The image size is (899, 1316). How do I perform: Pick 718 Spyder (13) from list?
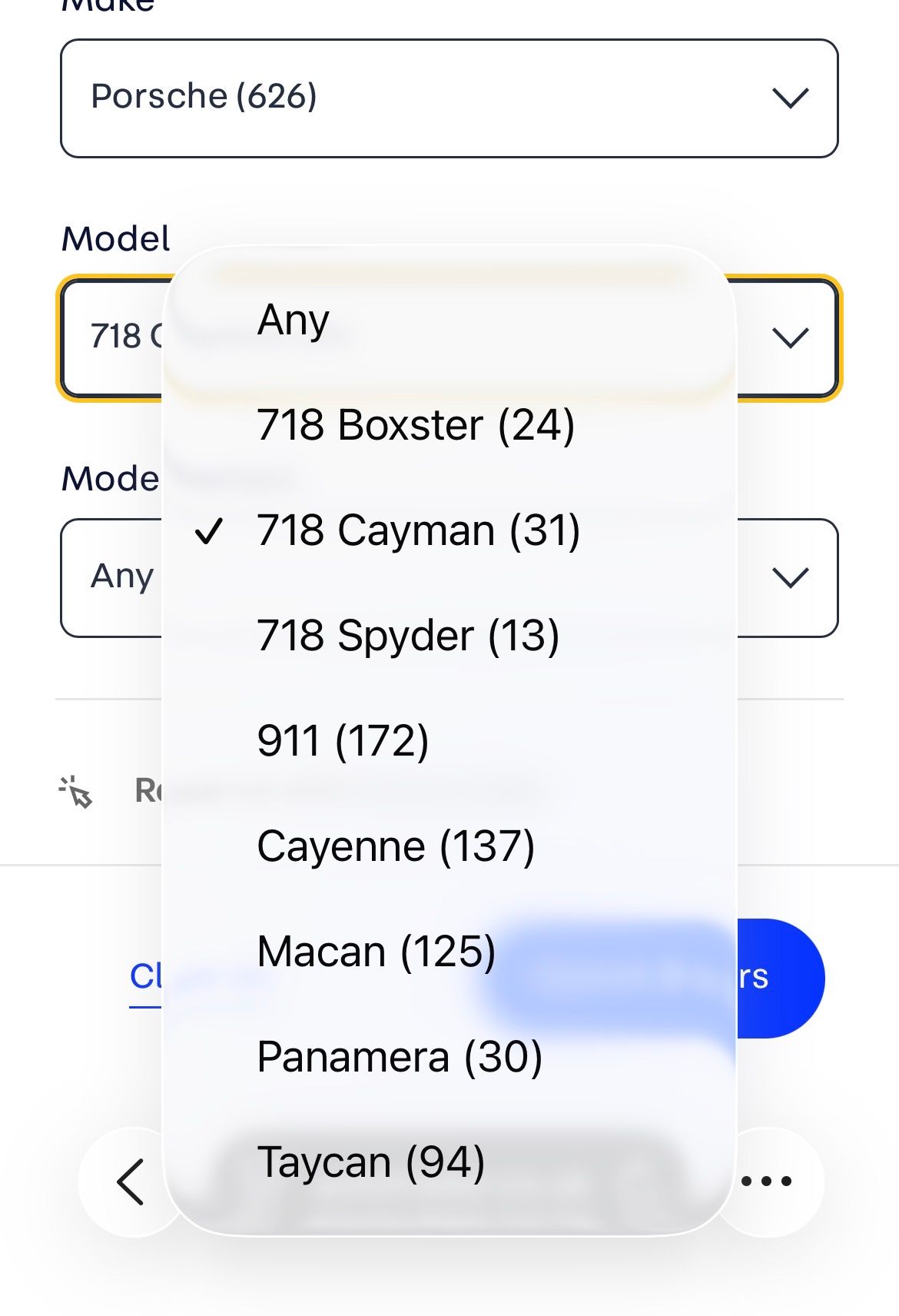pos(407,636)
